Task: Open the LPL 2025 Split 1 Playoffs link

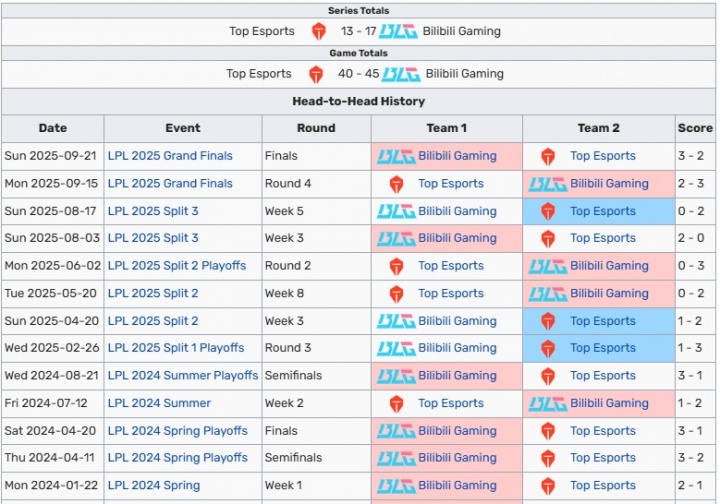Action: coord(176,348)
